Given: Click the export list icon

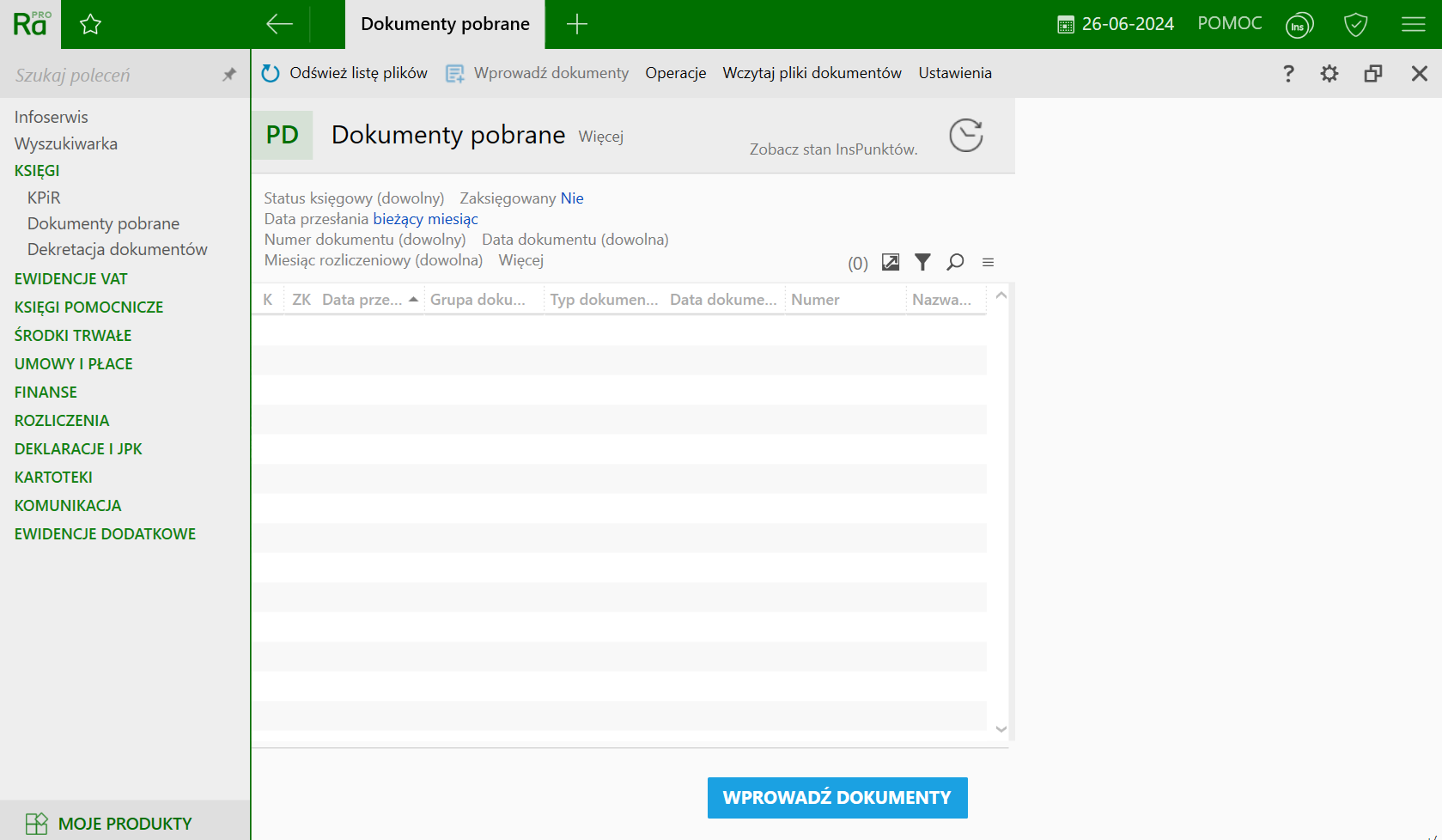Looking at the screenshot, I should pos(891,263).
